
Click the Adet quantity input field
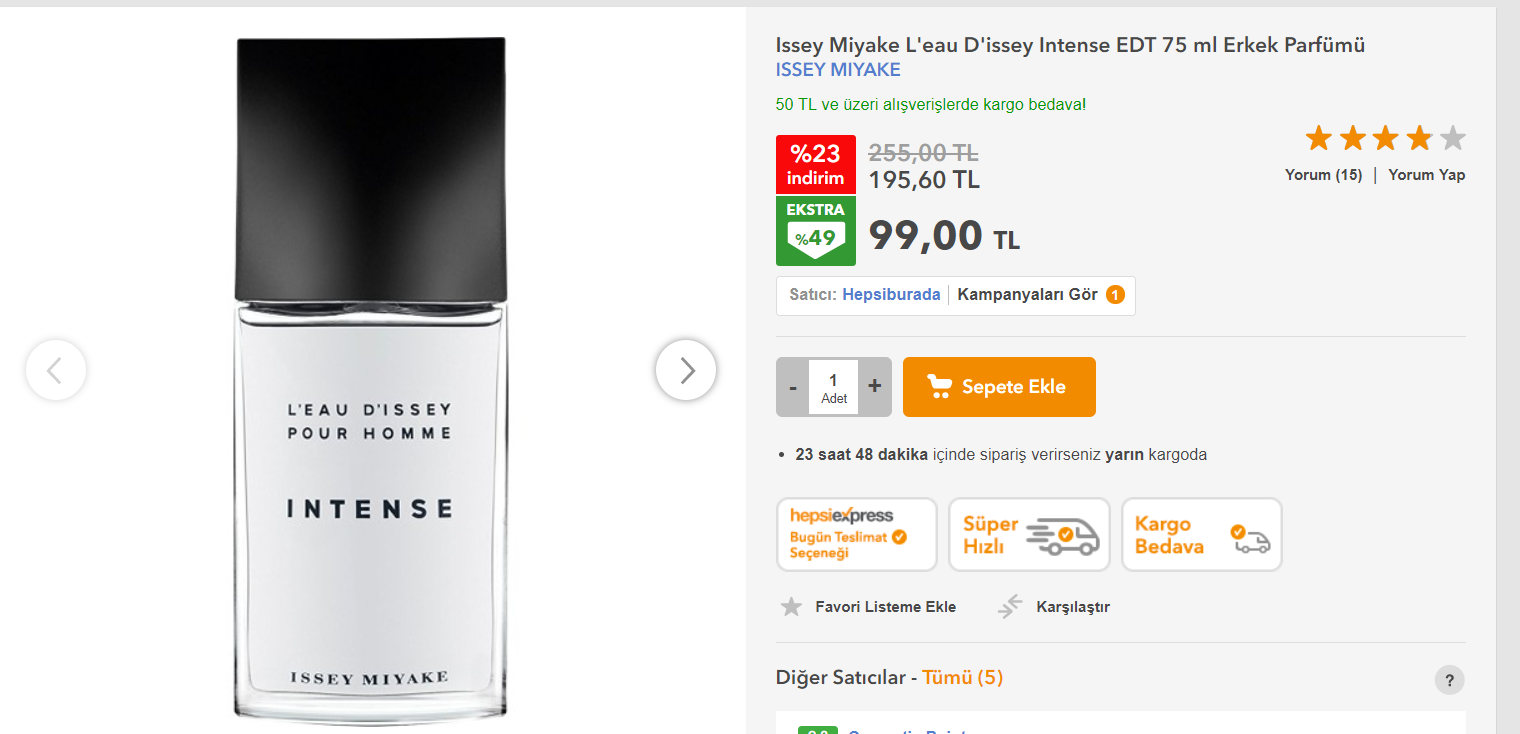pyautogui.click(x=834, y=387)
